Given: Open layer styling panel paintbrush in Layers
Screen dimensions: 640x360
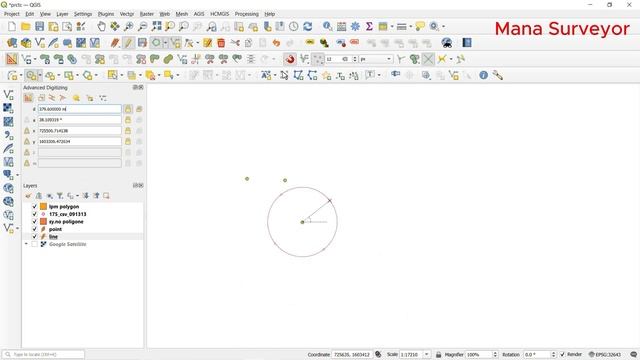Looking at the screenshot, I should point(28,196).
